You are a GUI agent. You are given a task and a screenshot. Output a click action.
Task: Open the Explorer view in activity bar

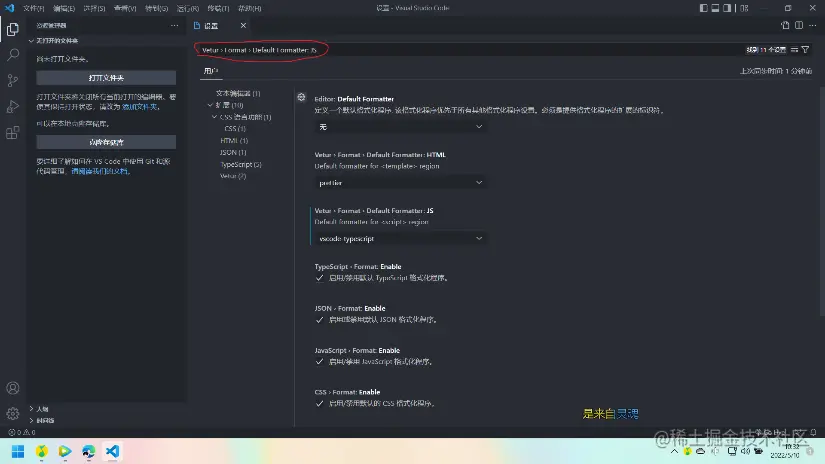click(x=13, y=29)
